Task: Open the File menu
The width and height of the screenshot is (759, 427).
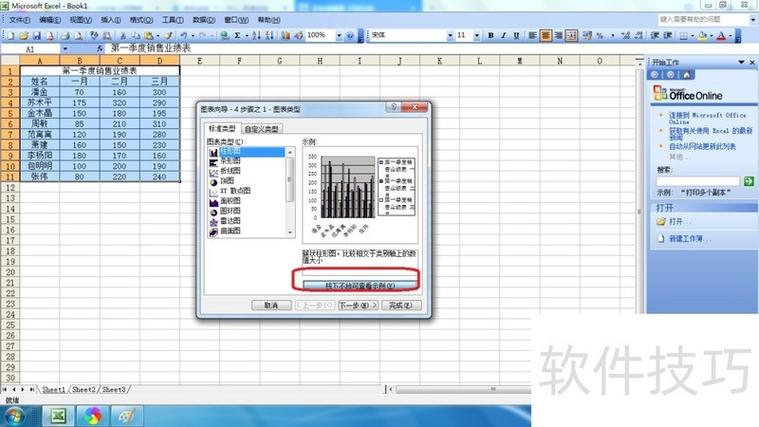Action: coord(19,20)
